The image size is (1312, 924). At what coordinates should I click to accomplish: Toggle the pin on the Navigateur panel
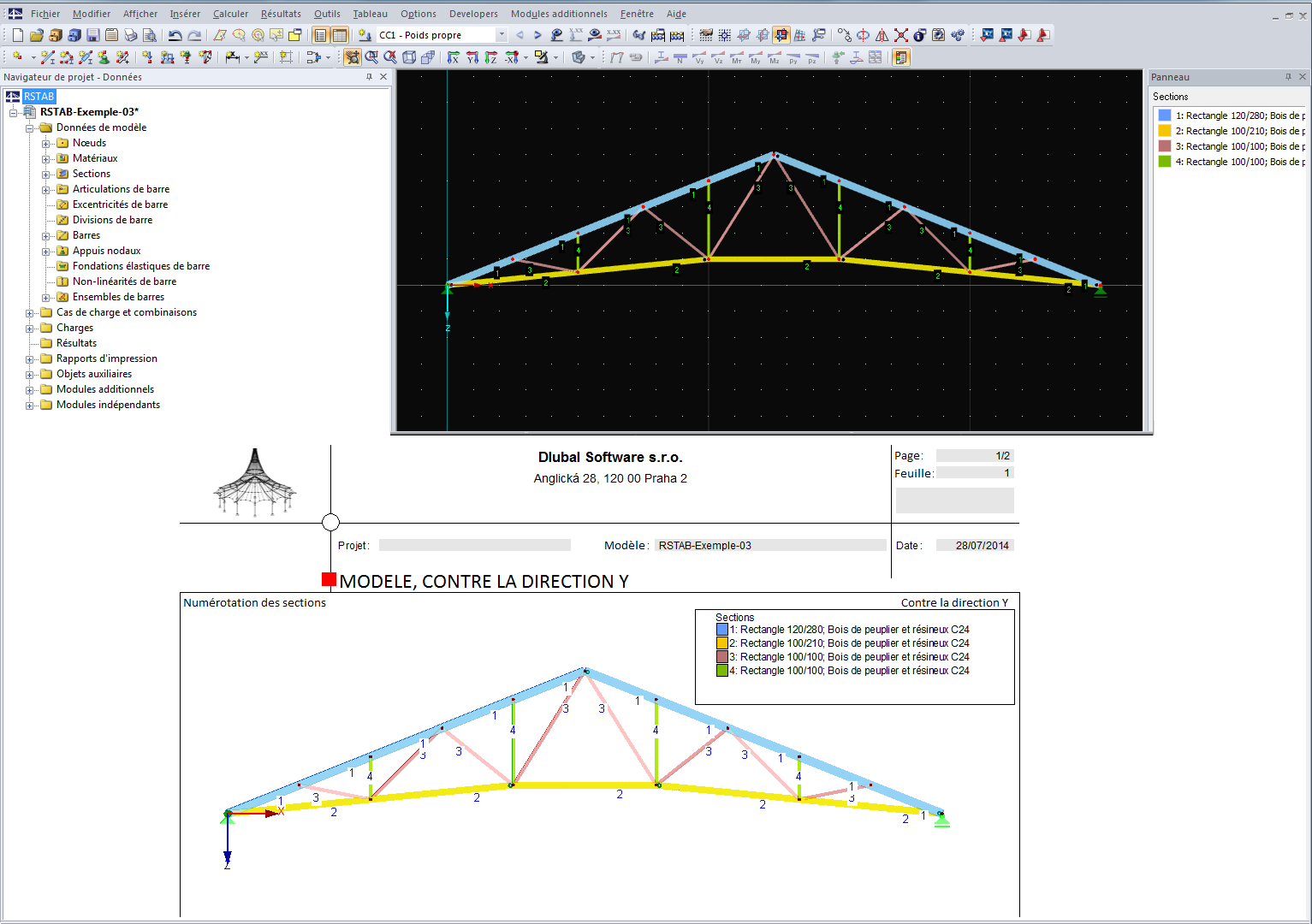370,77
